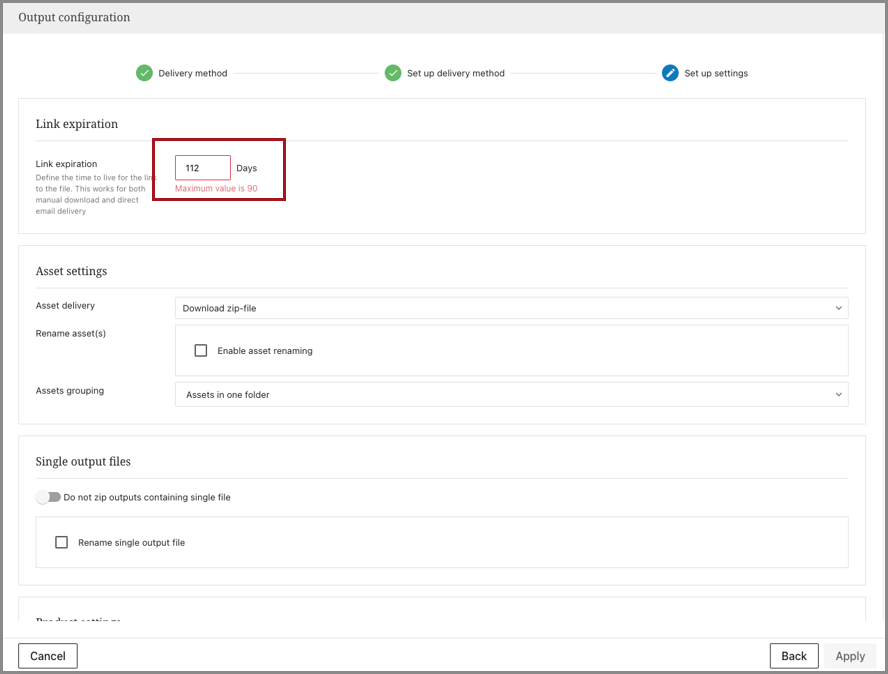Viewport: 888px width, 674px height.
Task: Click the chevron arrow on Asset delivery field
Action: click(838, 308)
